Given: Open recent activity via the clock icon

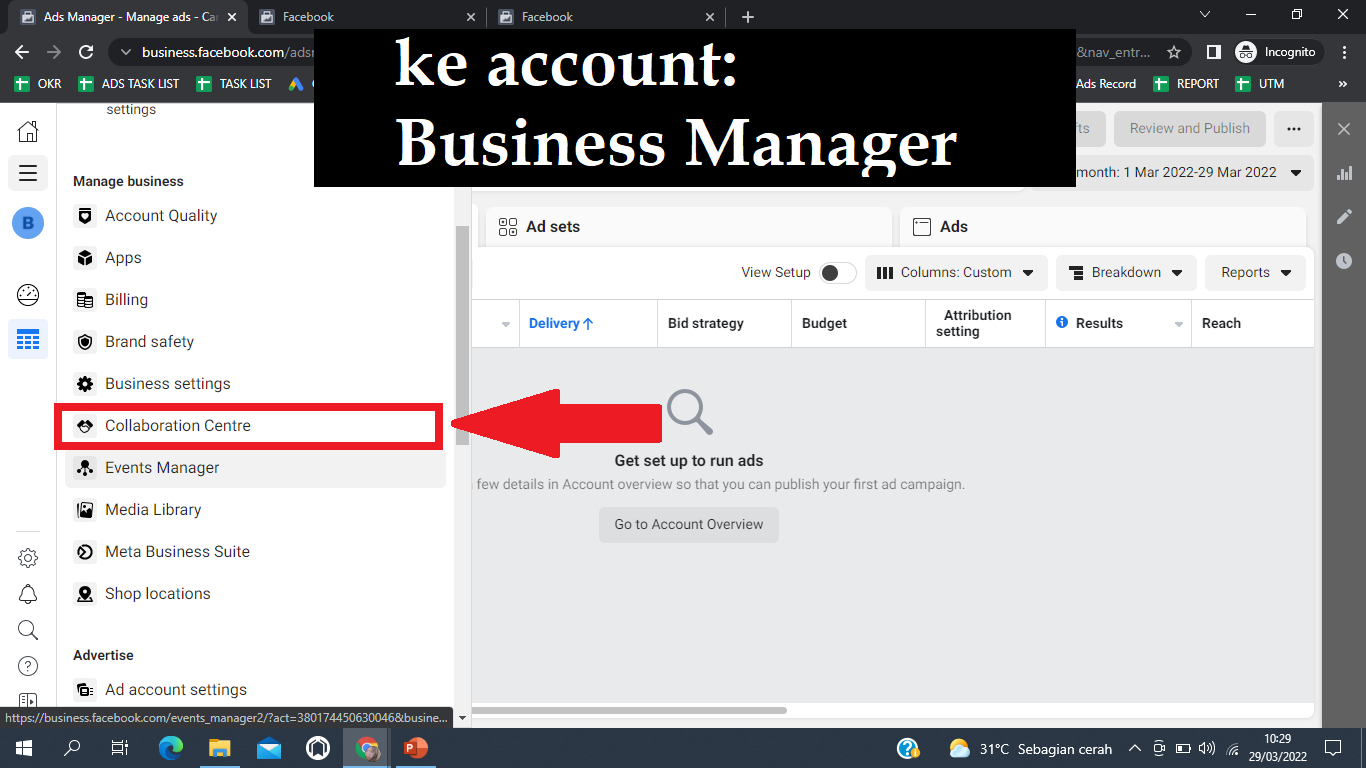Looking at the screenshot, I should coord(1345,260).
